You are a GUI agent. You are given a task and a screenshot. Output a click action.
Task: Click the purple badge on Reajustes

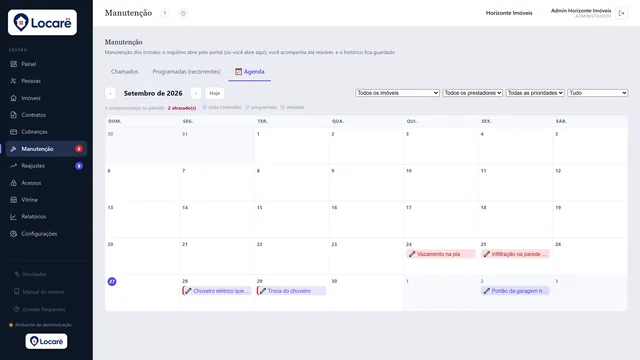coord(79,166)
